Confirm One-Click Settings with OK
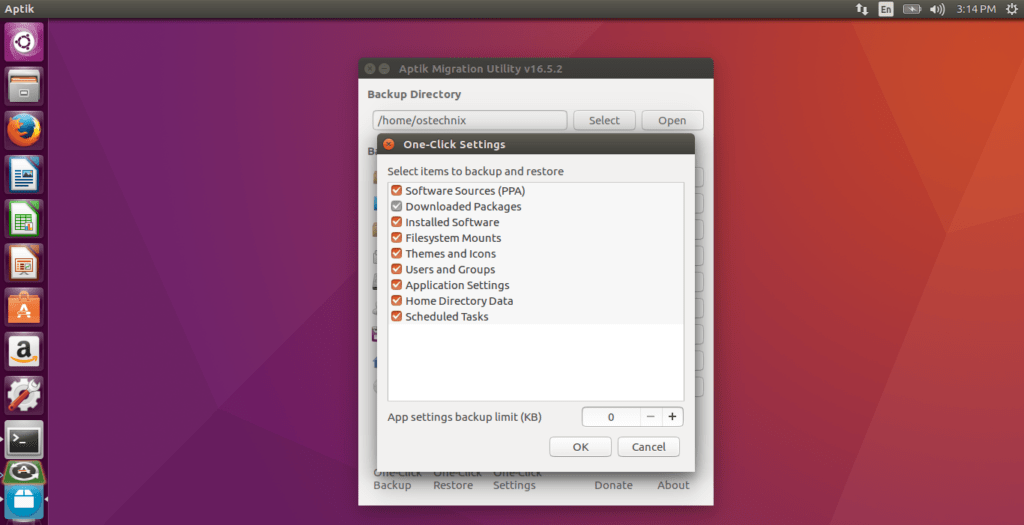1024x525 pixels. [581, 447]
